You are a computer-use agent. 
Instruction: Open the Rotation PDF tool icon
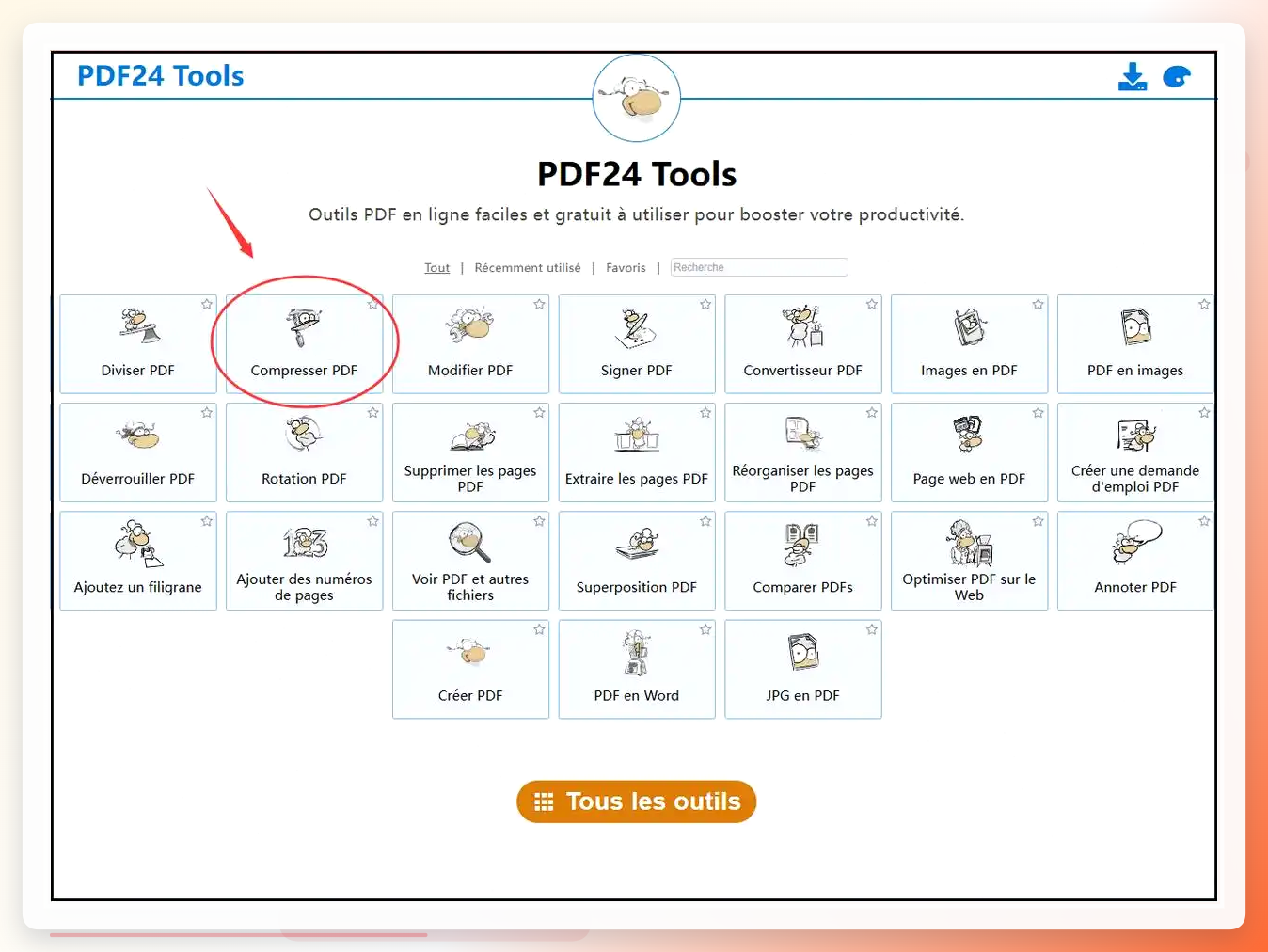(x=304, y=435)
